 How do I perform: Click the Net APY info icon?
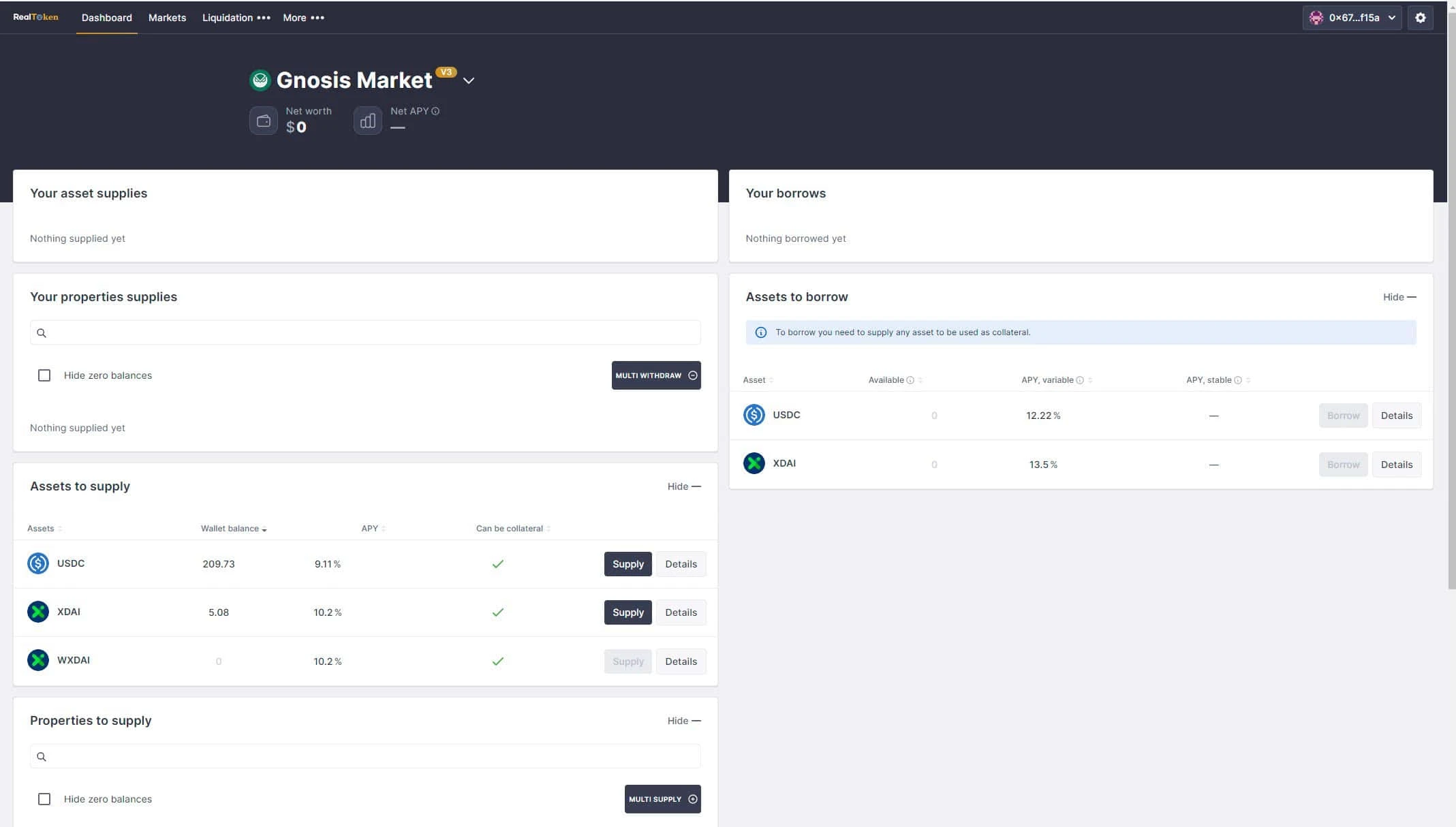435,111
